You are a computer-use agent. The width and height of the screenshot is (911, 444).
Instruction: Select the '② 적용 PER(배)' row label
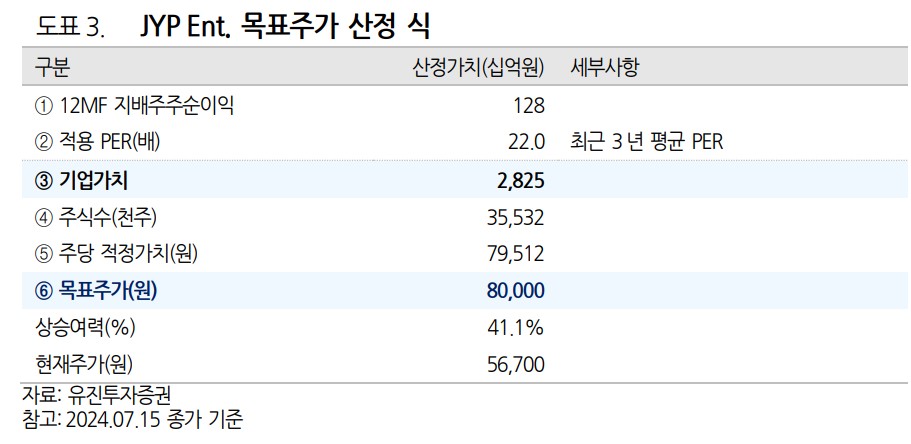(x=98, y=142)
